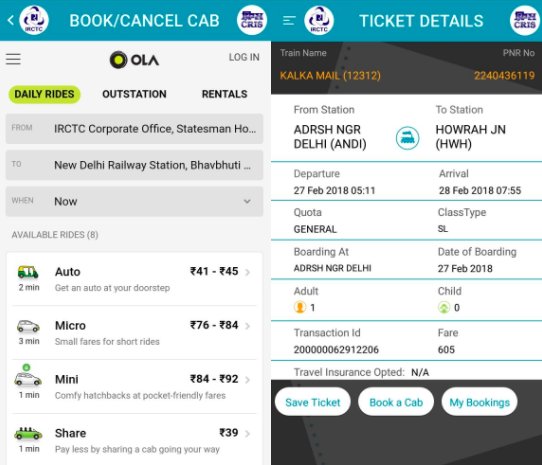The image size is (542, 465).
Task: Switch to the Outstation tab
Action: click(134, 94)
